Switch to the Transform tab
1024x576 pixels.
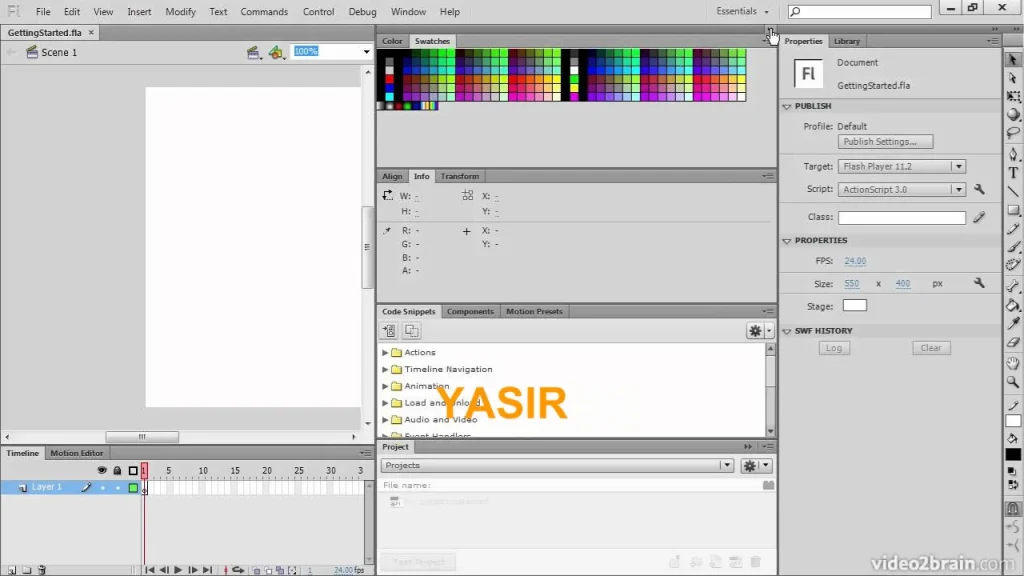pos(459,176)
